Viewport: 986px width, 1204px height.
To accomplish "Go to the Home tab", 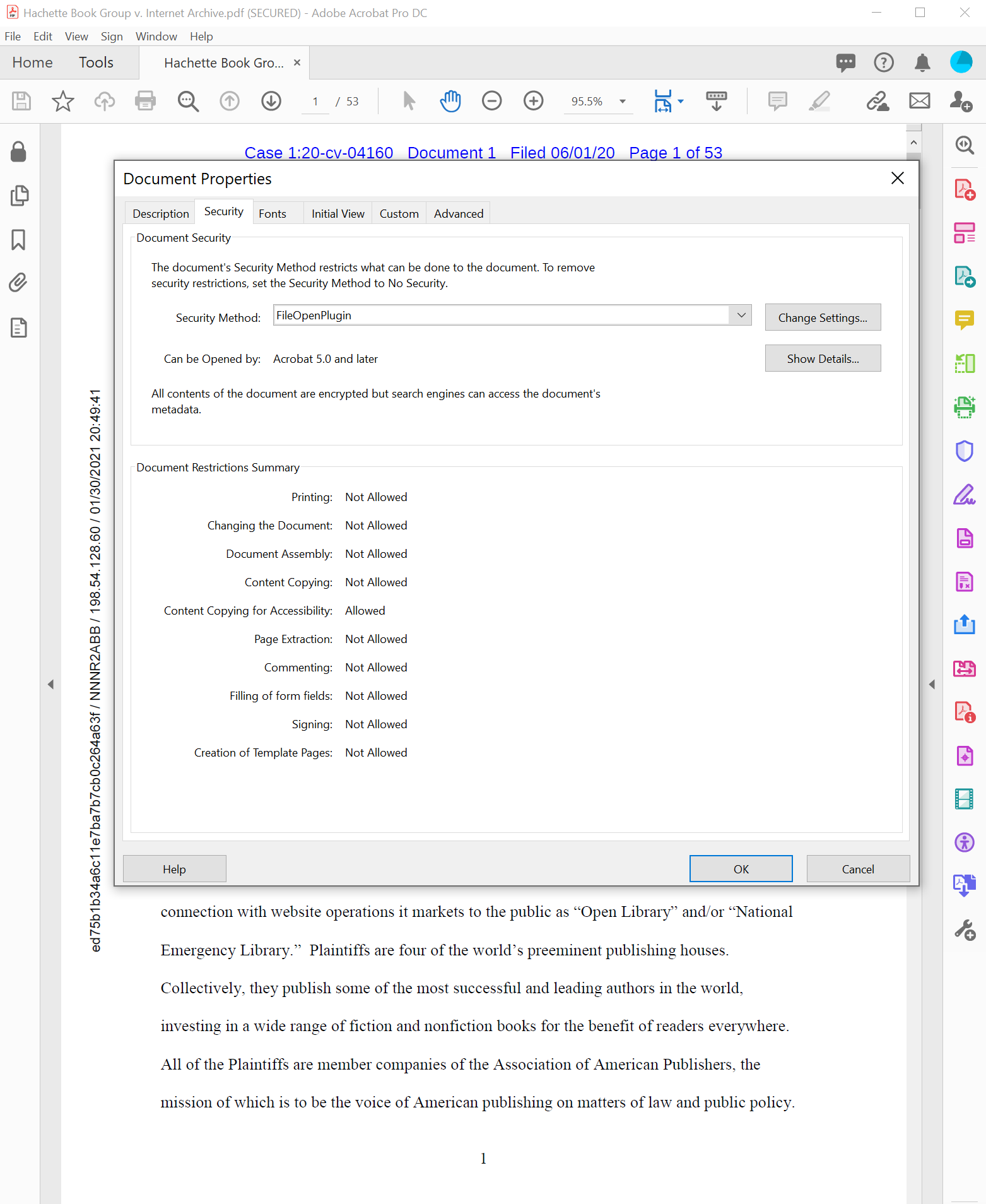I will pos(32,62).
